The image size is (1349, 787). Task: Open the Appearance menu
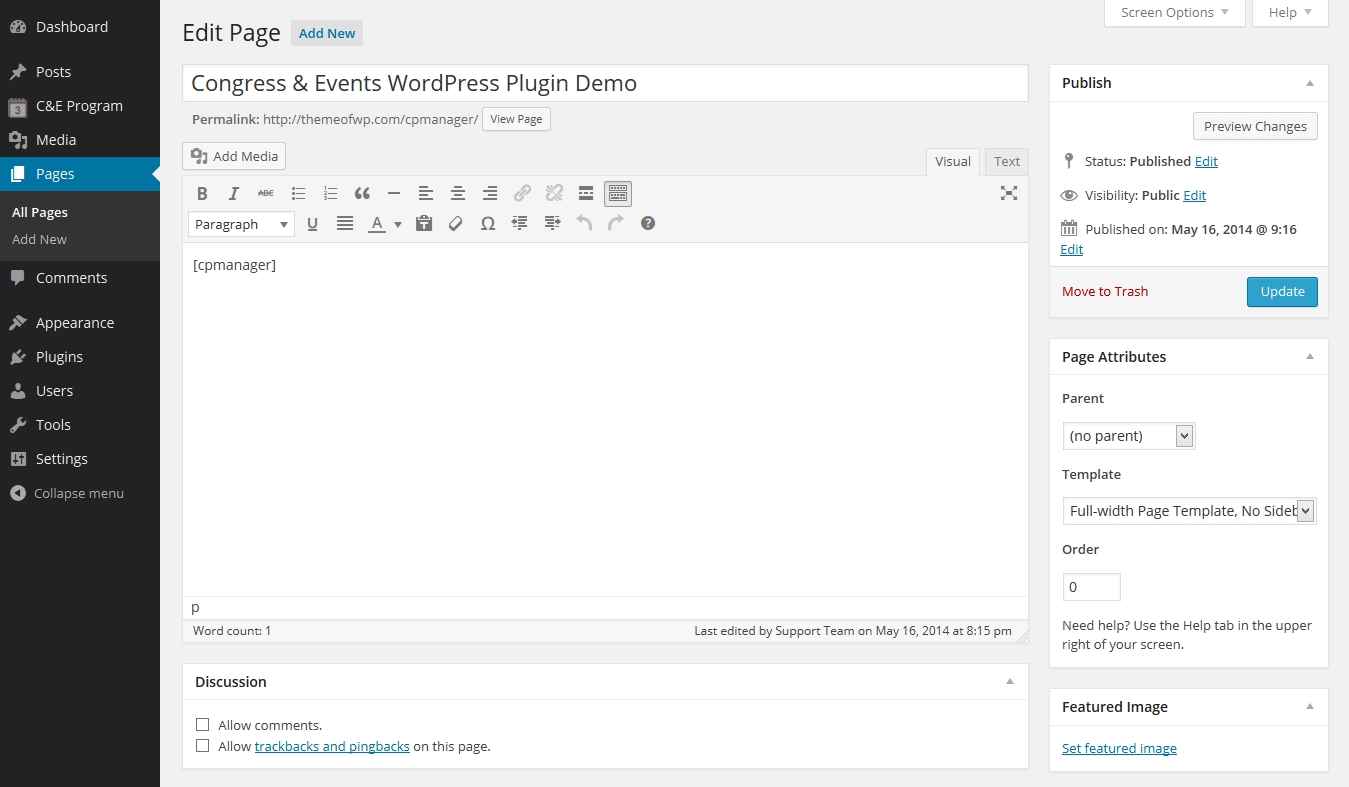pos(80,323)
